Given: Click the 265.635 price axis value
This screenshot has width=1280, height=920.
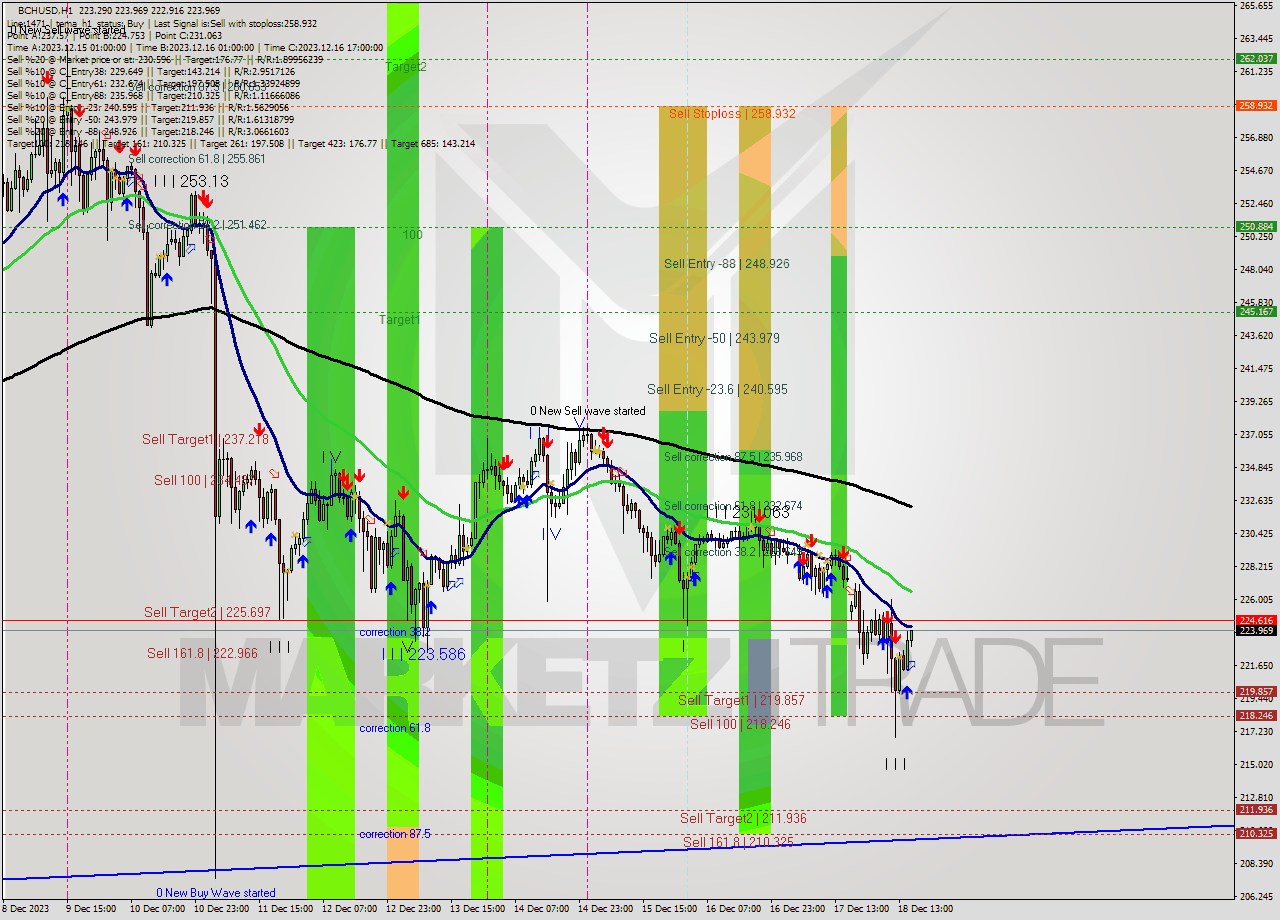Looking at the screenshot, I should (x=1256, y=6).
